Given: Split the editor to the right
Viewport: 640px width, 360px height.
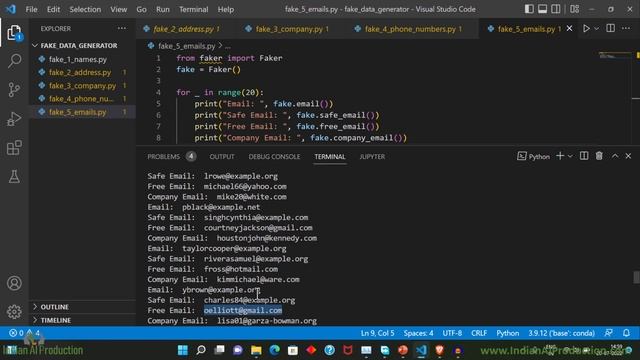Looking at the screenshot, I should click(611, 29).
